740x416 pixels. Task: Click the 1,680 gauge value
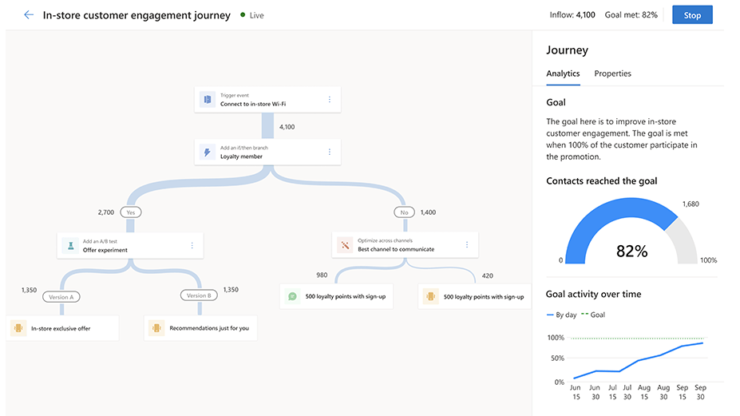(x=690, y=204)
